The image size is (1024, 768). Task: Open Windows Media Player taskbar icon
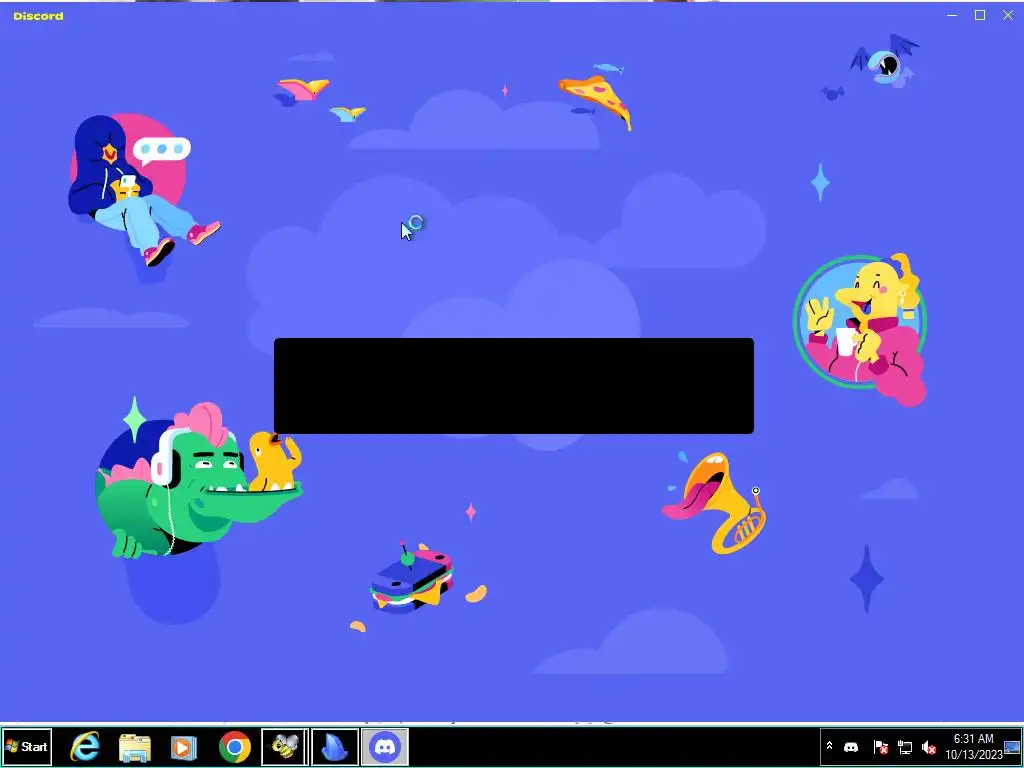[184, 747]
